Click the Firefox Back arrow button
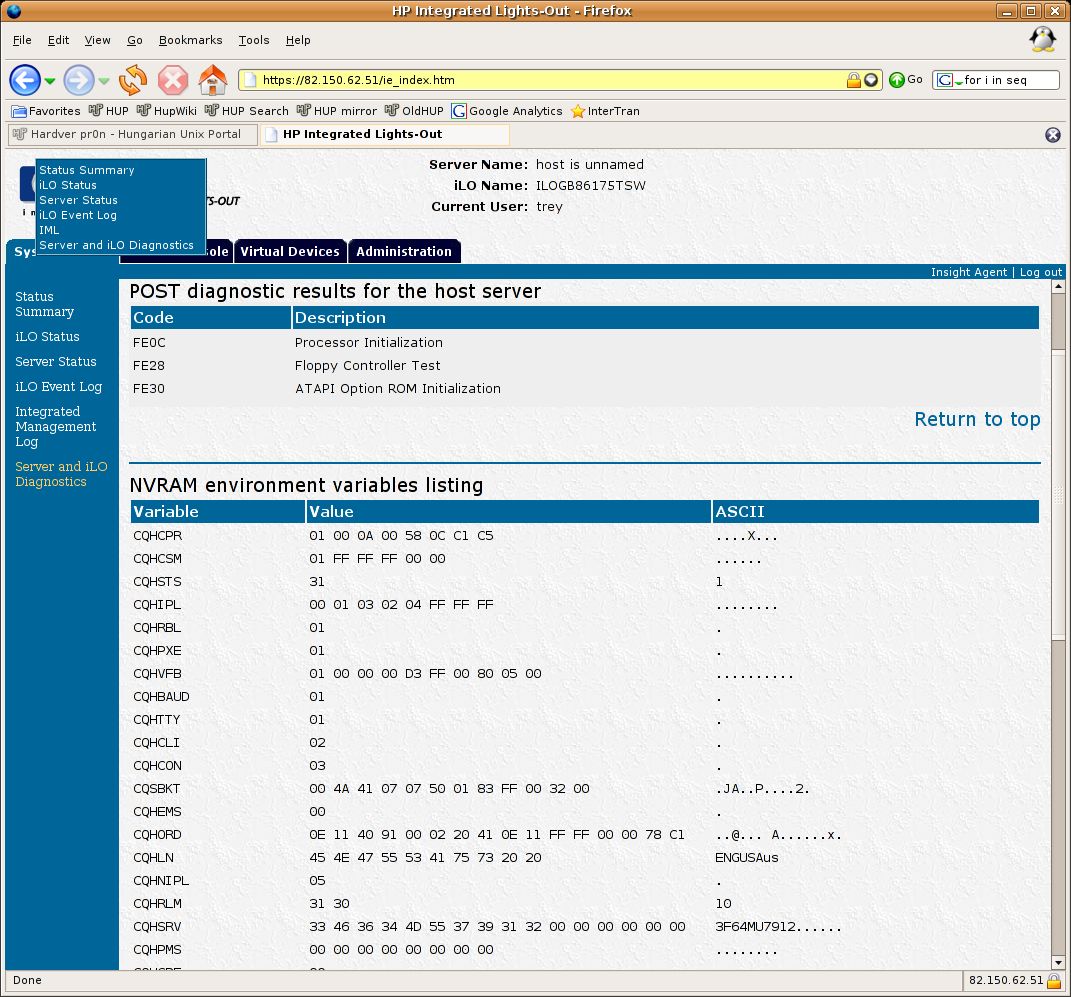The height and width of the screenshot is (997, 1071). (25, 81)
